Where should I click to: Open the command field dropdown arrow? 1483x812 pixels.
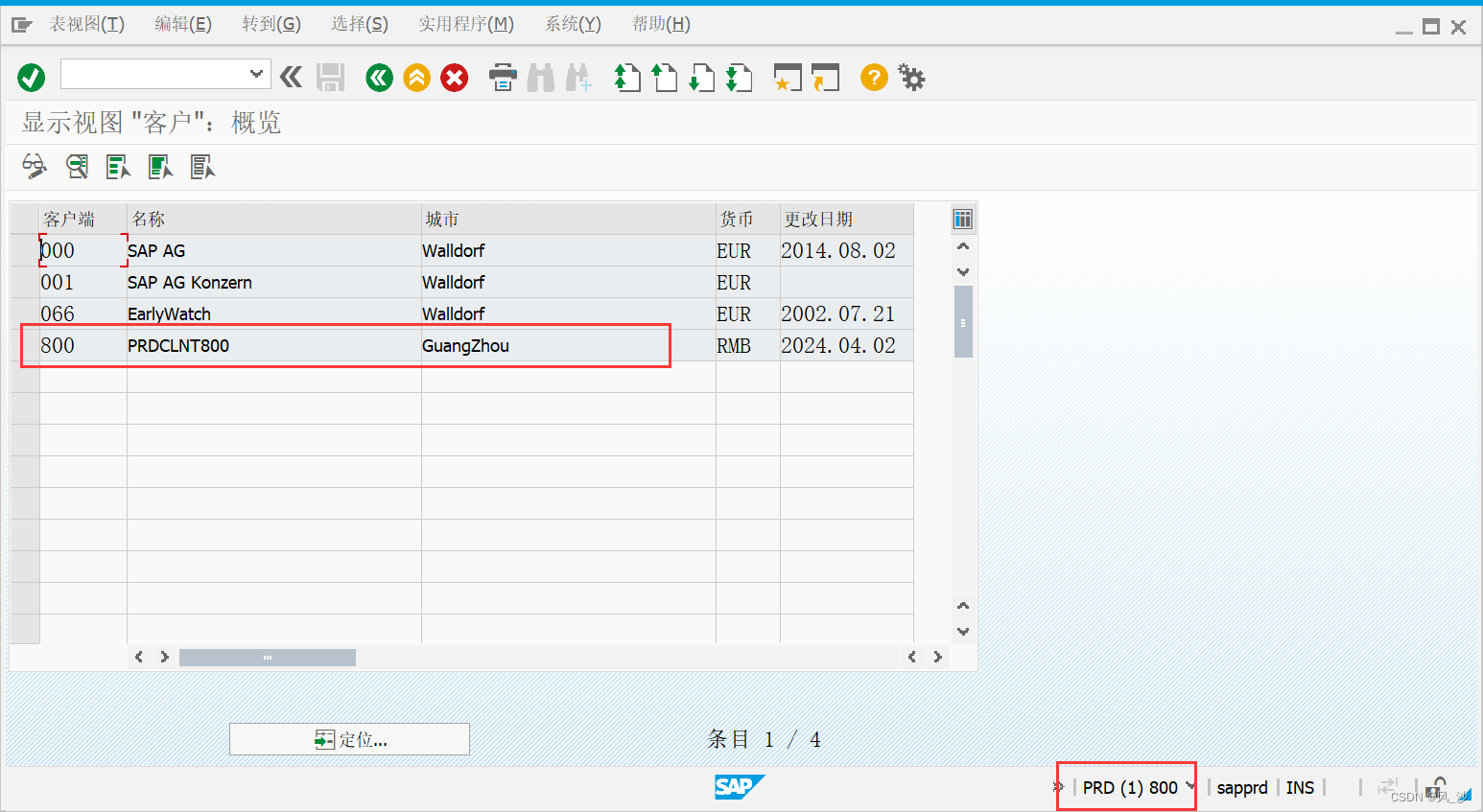click(x=255, y=74)
